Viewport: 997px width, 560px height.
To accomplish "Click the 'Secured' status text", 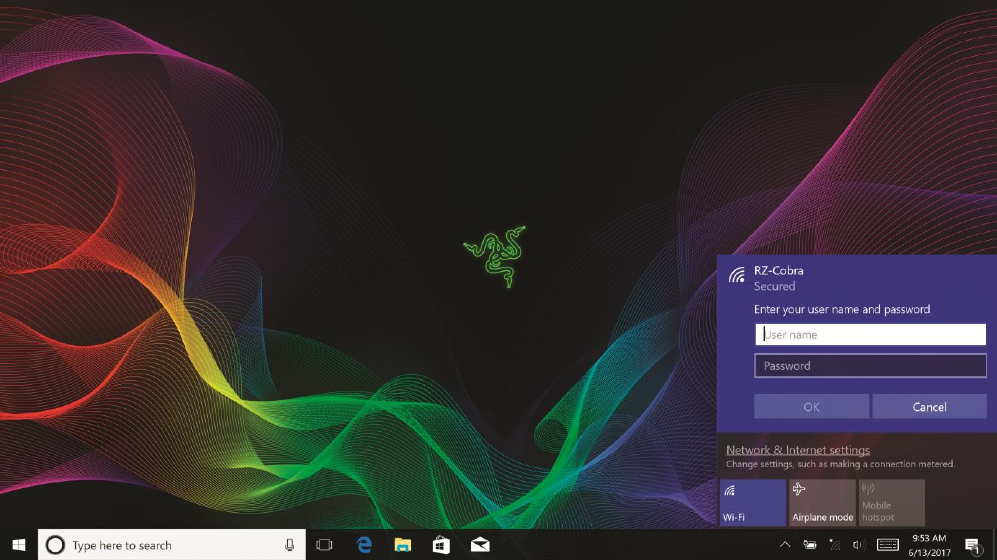I will (774, 286).
